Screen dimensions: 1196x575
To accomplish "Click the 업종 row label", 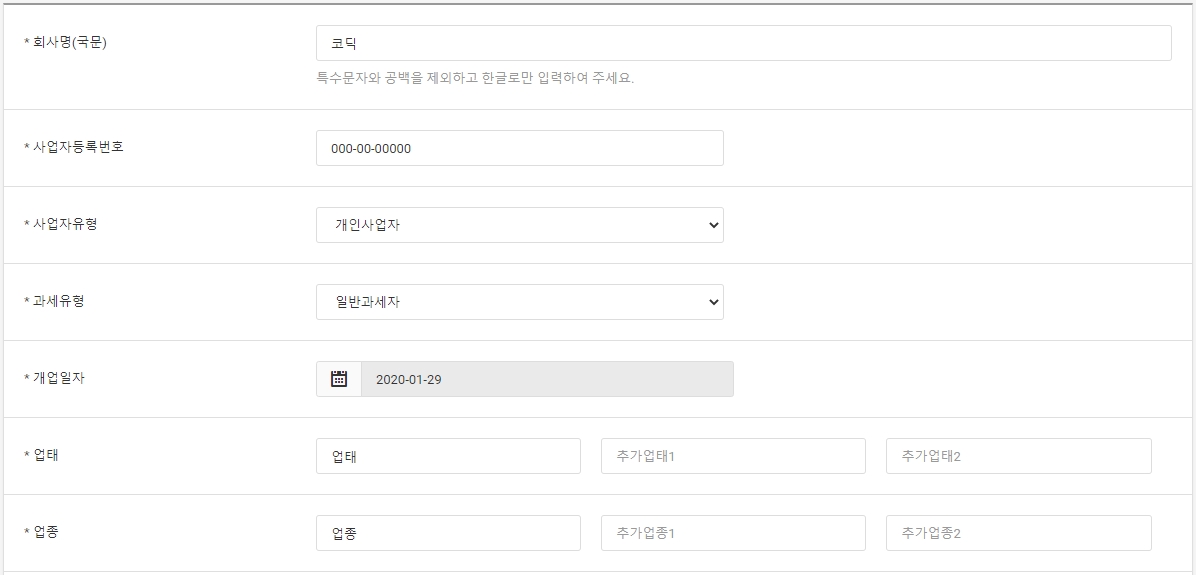I will click(x=41, y=532).
